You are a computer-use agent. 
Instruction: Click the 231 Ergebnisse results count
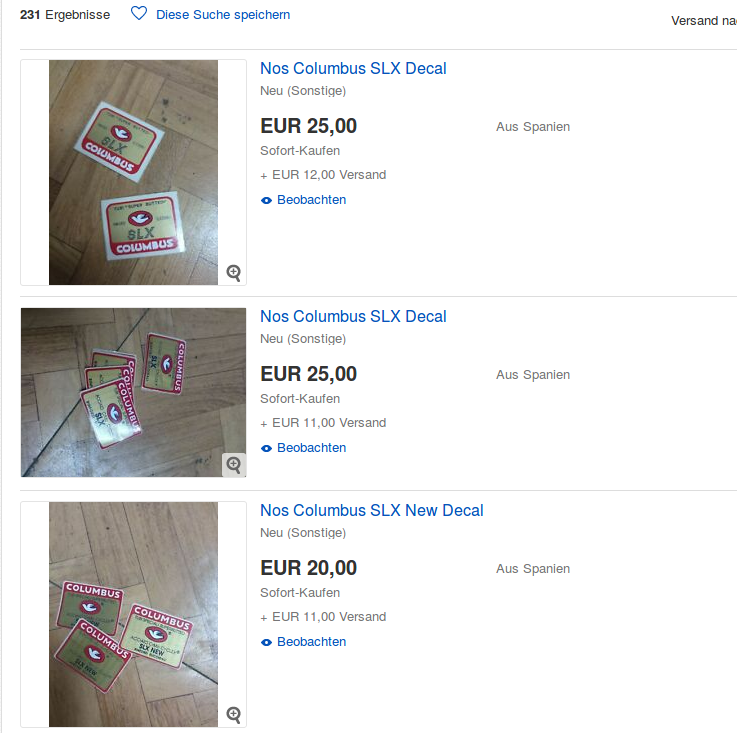pos(65,15)
